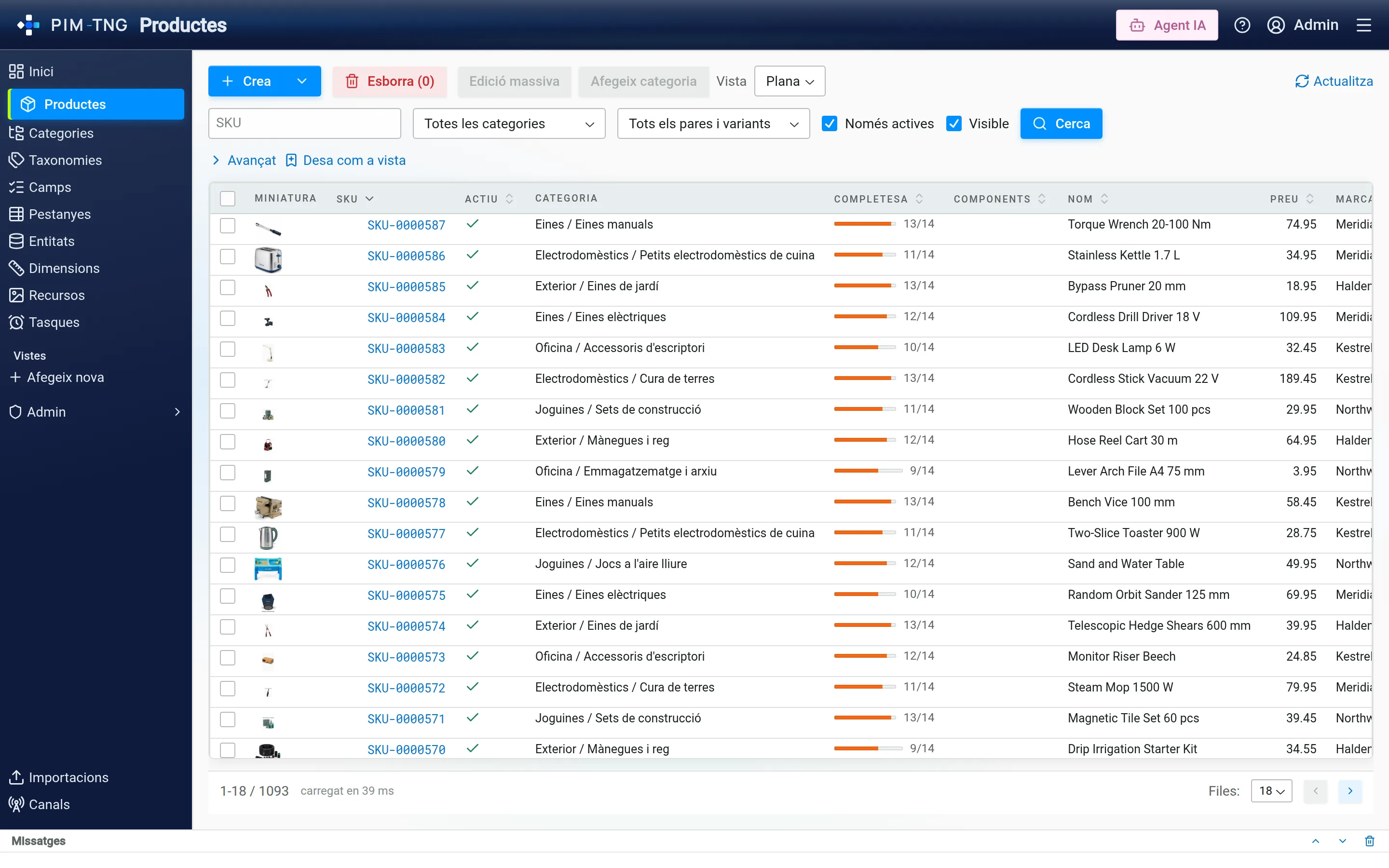Click the Esborra (0) button
The image size is (1389, 868).
point(390,81)
